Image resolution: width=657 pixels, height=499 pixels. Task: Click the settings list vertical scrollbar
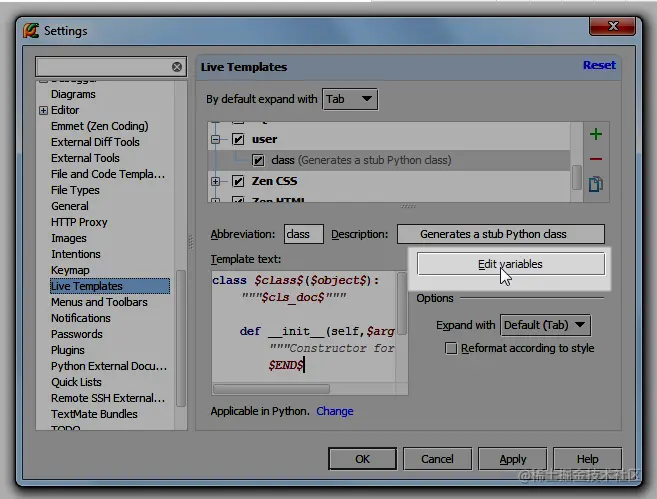click(181, 338)
